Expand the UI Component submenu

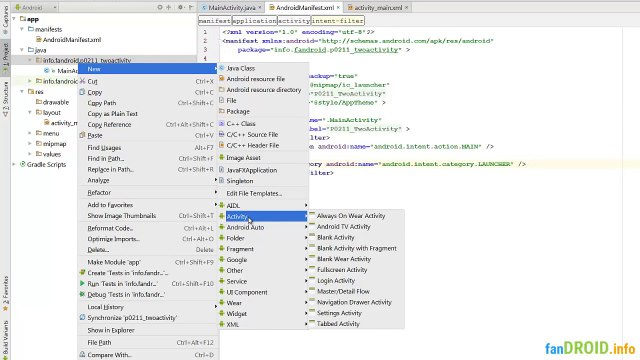click(x=263, y=292)
